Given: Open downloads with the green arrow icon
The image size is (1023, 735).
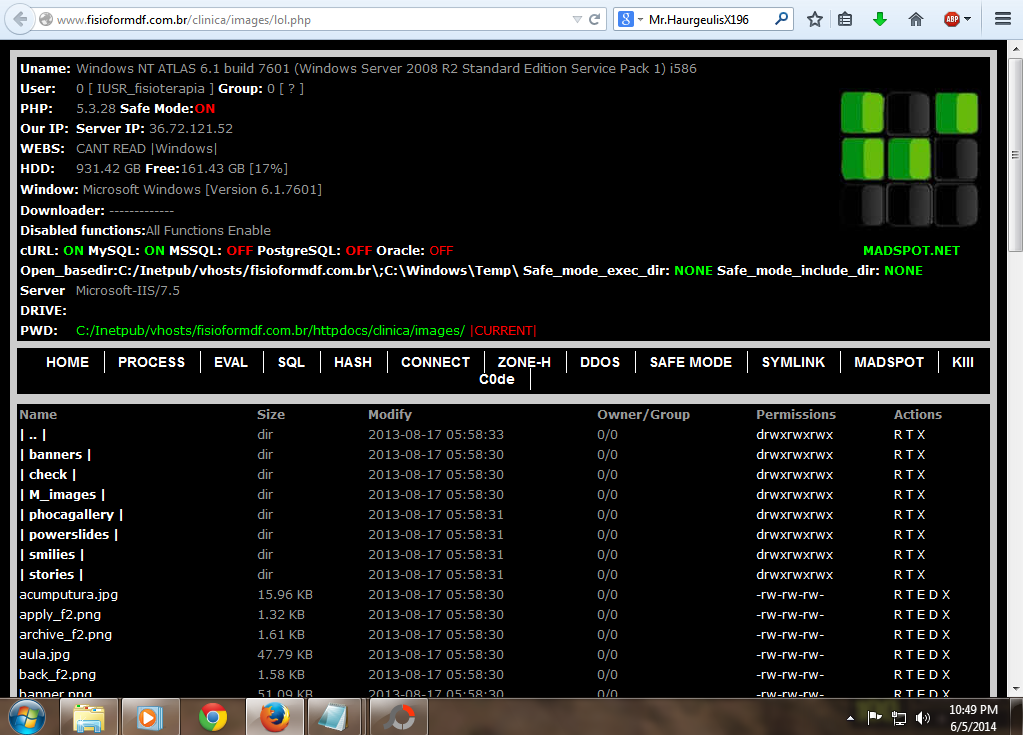Looking at the screenshot, I should tap(879, 18).
